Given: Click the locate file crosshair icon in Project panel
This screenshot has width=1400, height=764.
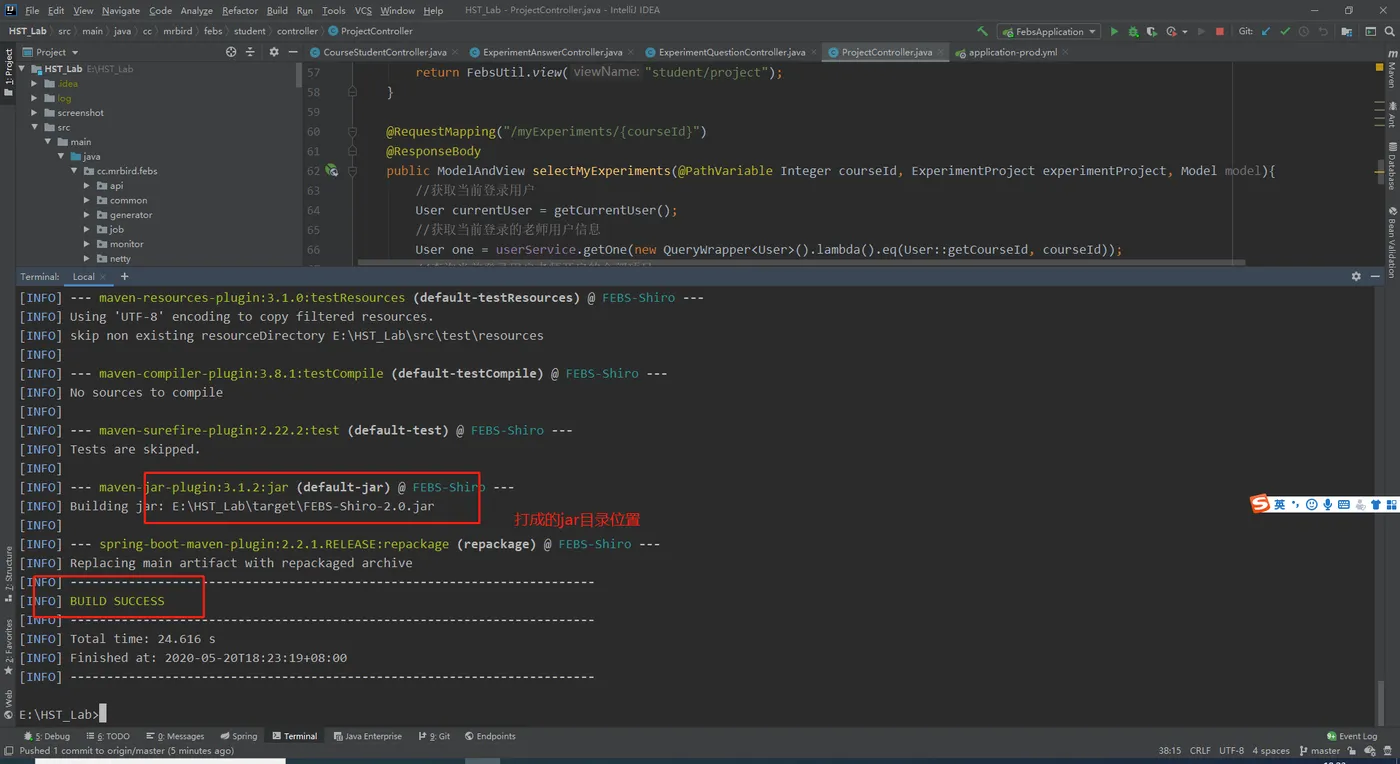Looking at the screenshot, I should pyautogui.click(x=231, y=52).
